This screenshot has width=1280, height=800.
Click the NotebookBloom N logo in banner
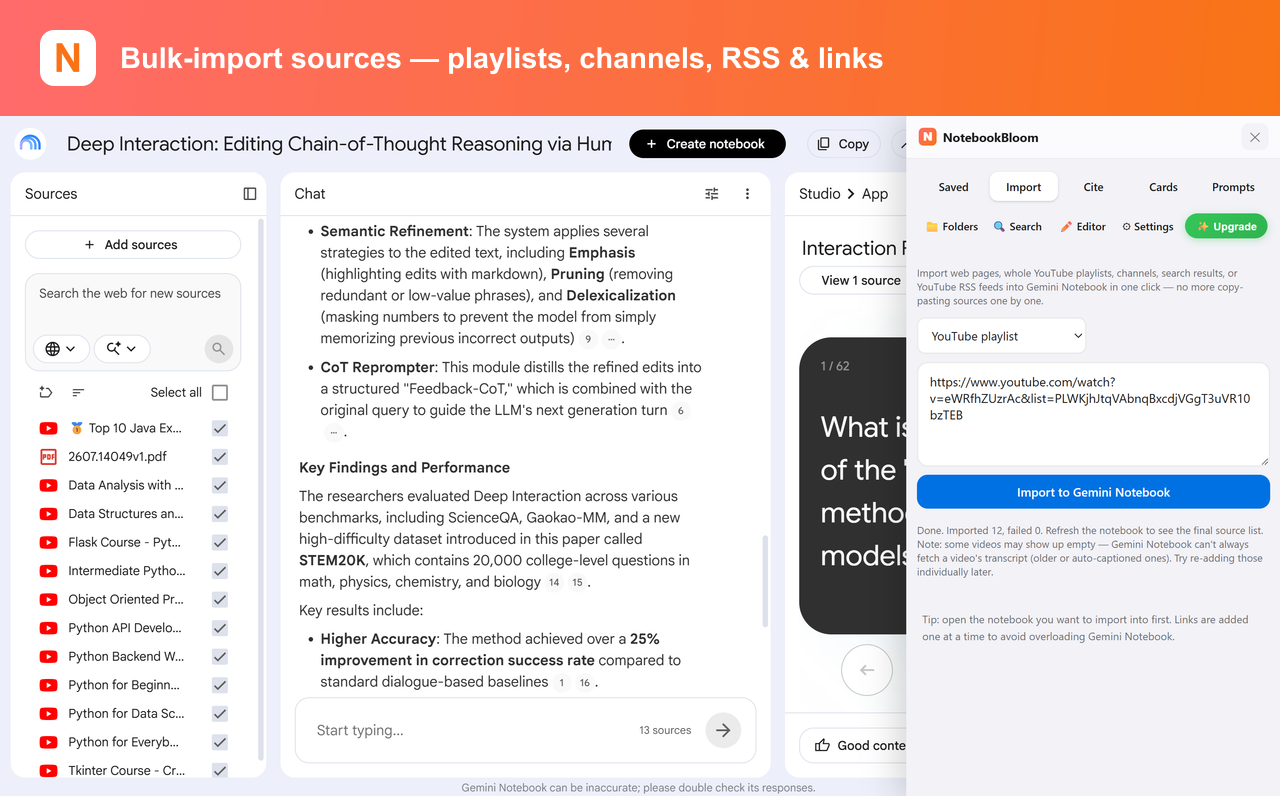[68, 58]
